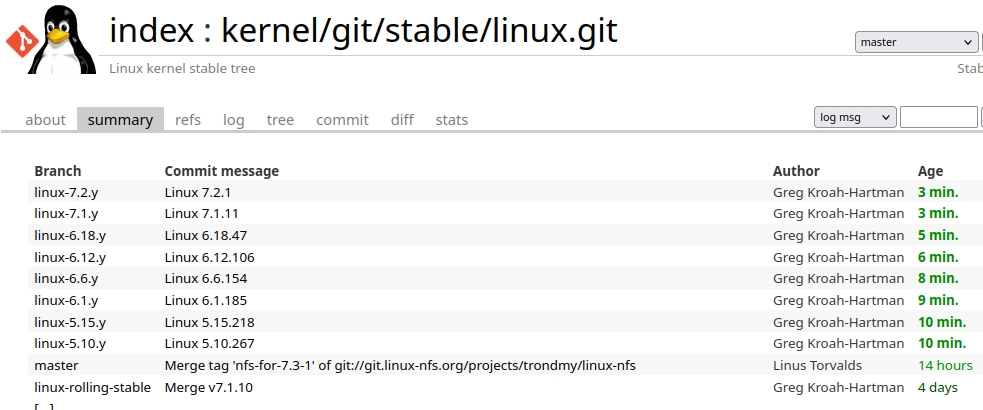983x410 pixels.
Task: Click the master branch link in the table
Action: [56, 365]
